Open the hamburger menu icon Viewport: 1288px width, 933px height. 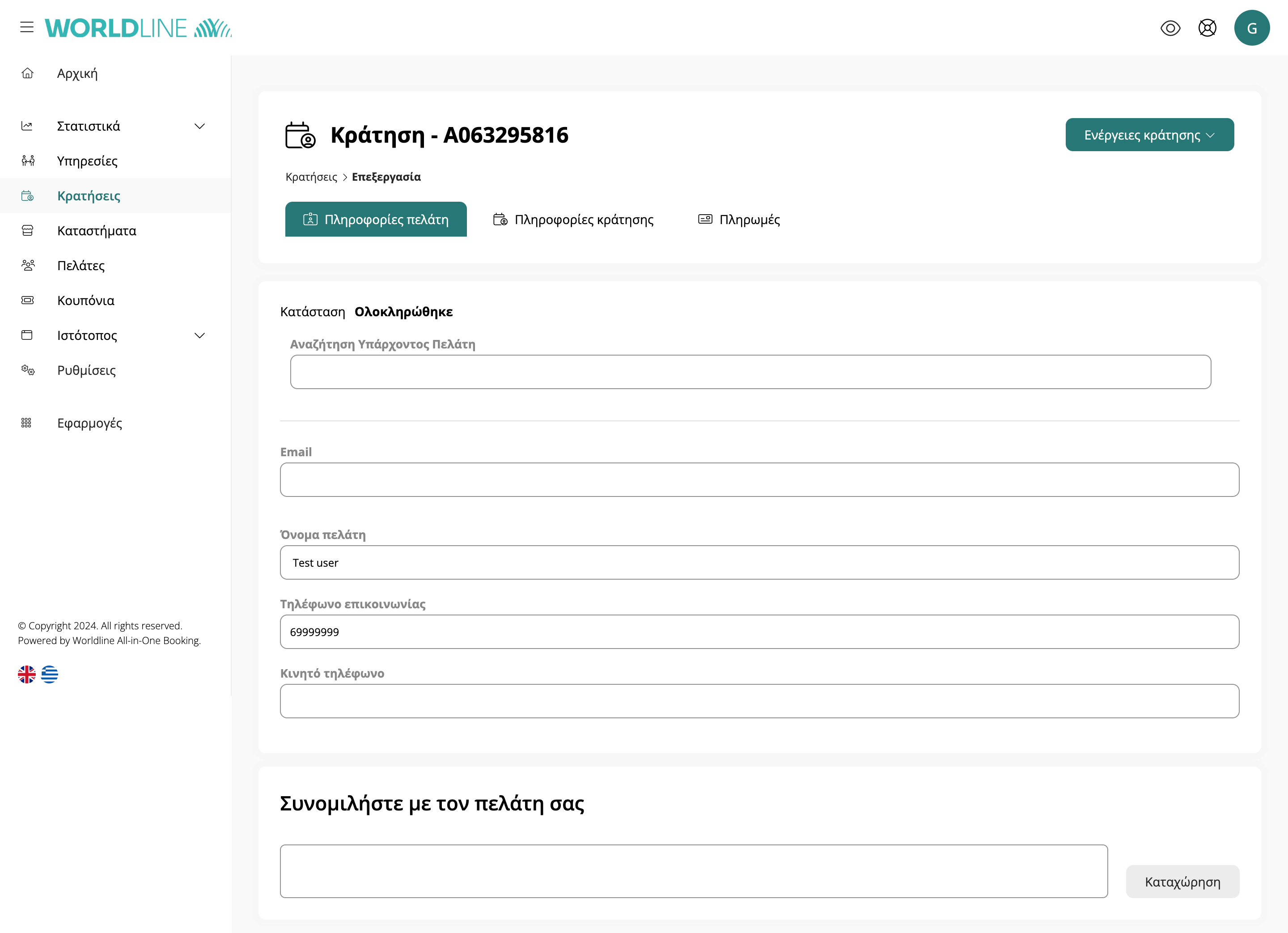pyautogui.click(x=27, y=27)
